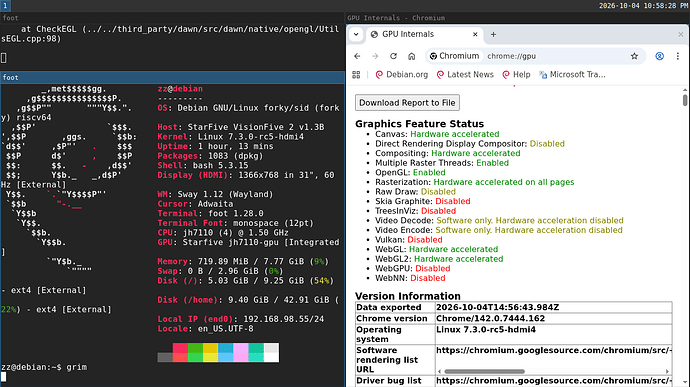This screenshot has width=690, height=387.
Task: Click the zz@debian:~$ grim prompt line
Action: [44, 367]
